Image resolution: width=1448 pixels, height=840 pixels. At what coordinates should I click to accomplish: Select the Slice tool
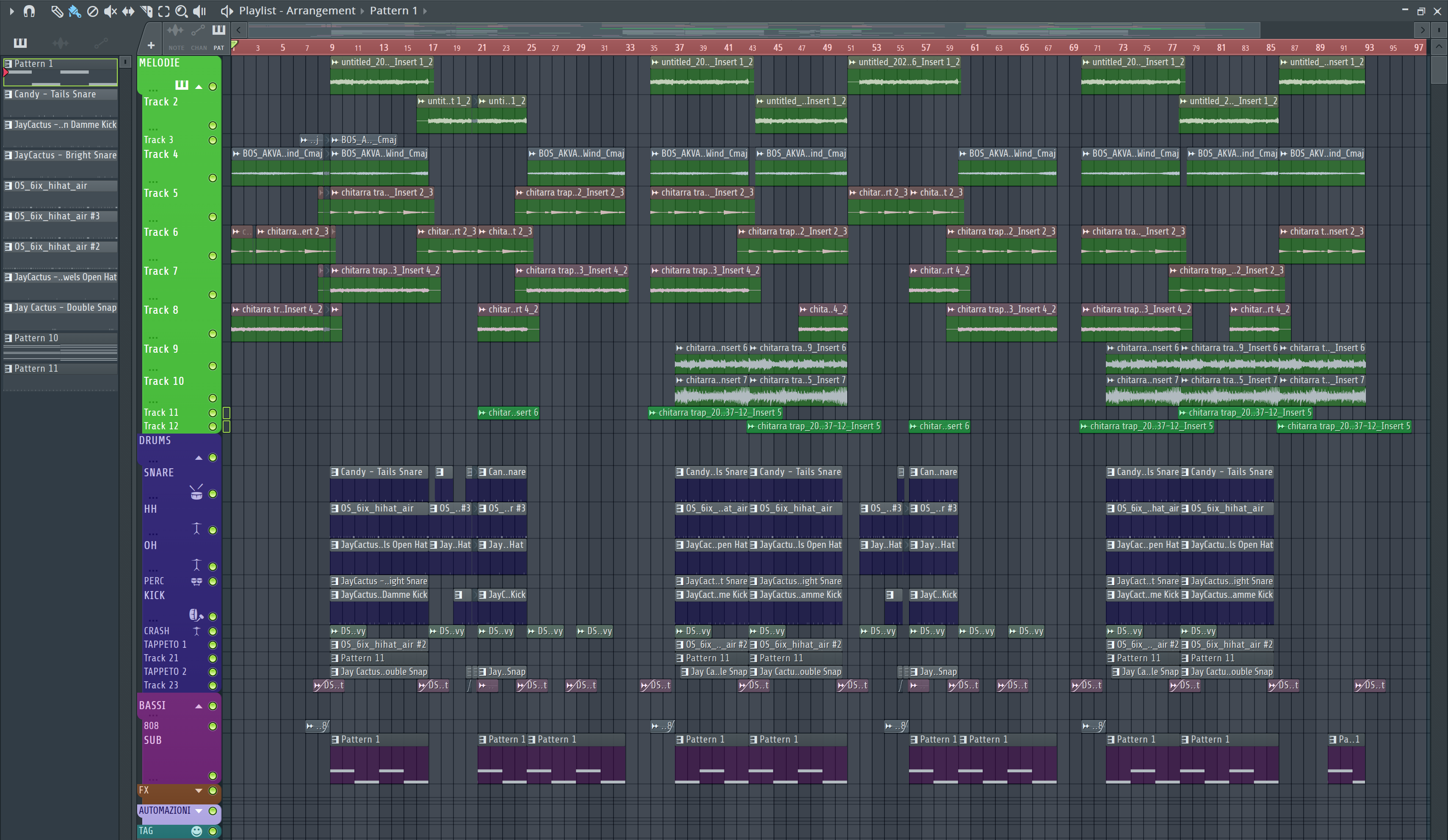click(x=146, y=11)
